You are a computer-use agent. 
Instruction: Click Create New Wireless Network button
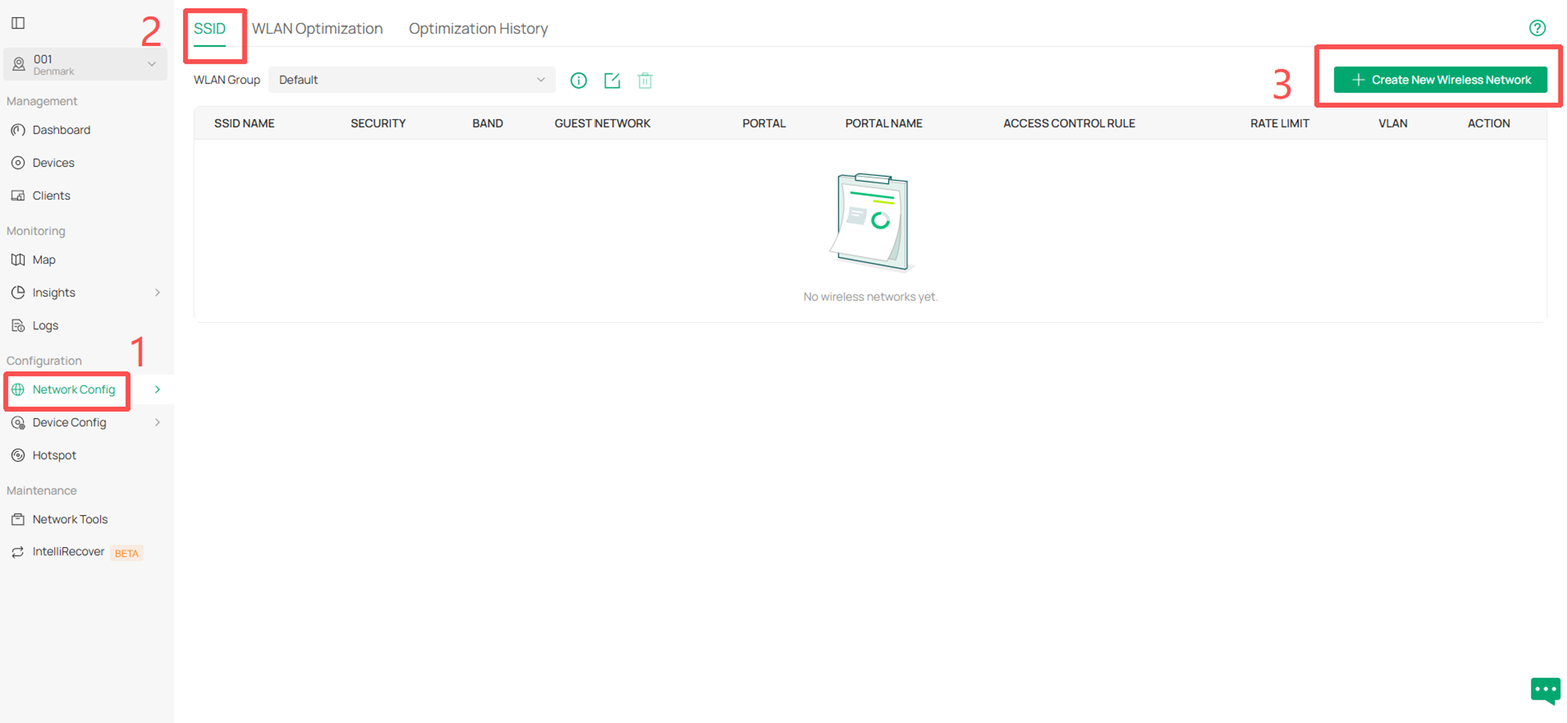coord(1440,80)
